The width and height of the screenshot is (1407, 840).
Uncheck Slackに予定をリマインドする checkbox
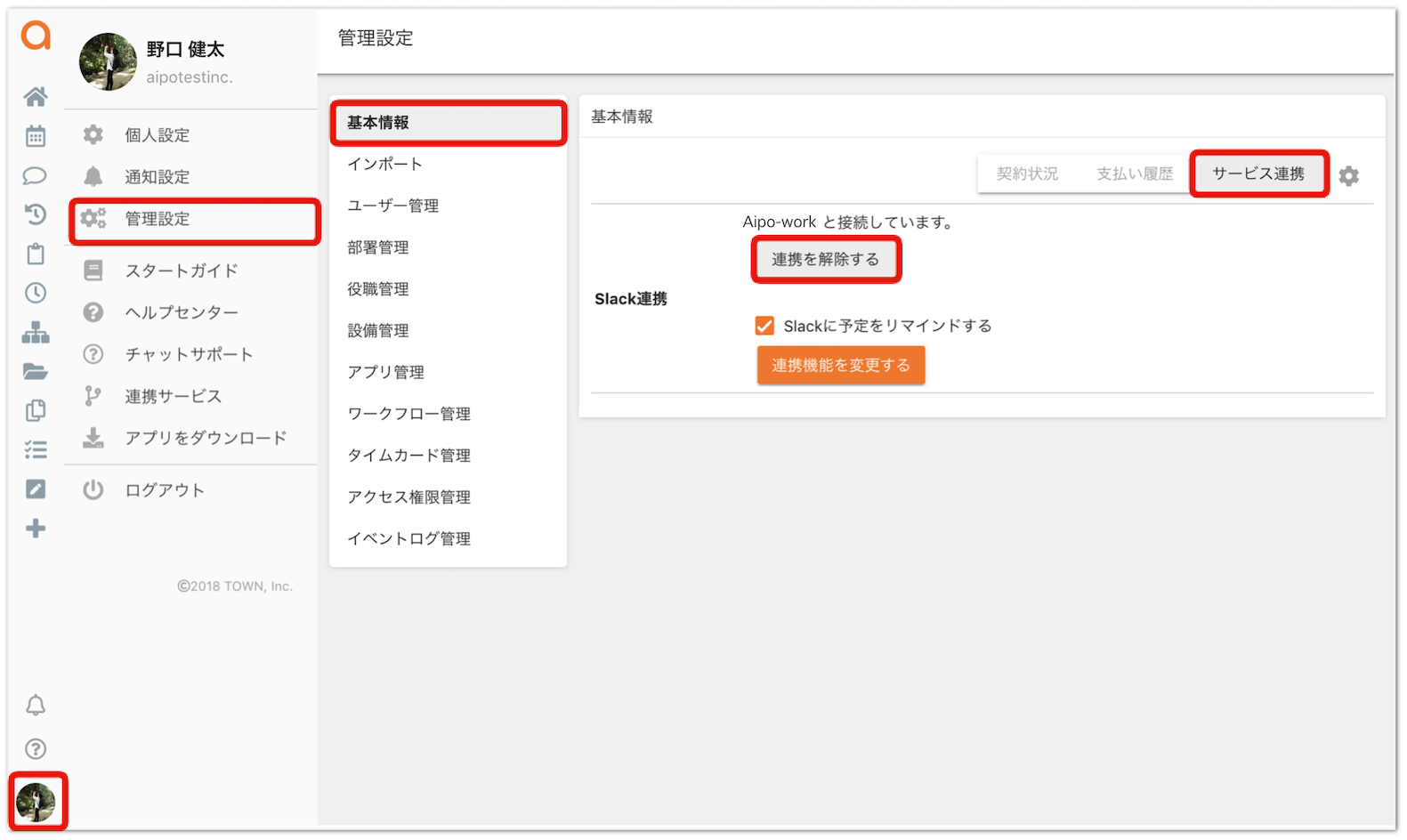click(x=764, y=326)
